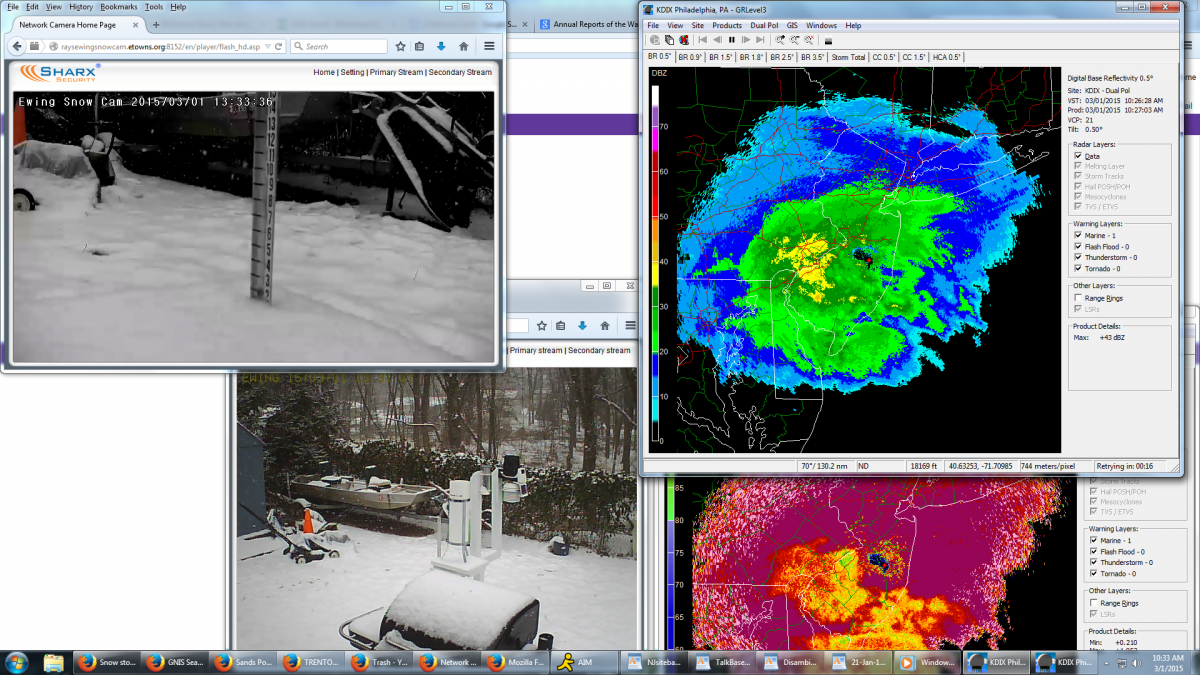
Task: Toggle Marine - 1 warnings in the upper radar window
Action: pyautogui.click(x=1078, y=235)
